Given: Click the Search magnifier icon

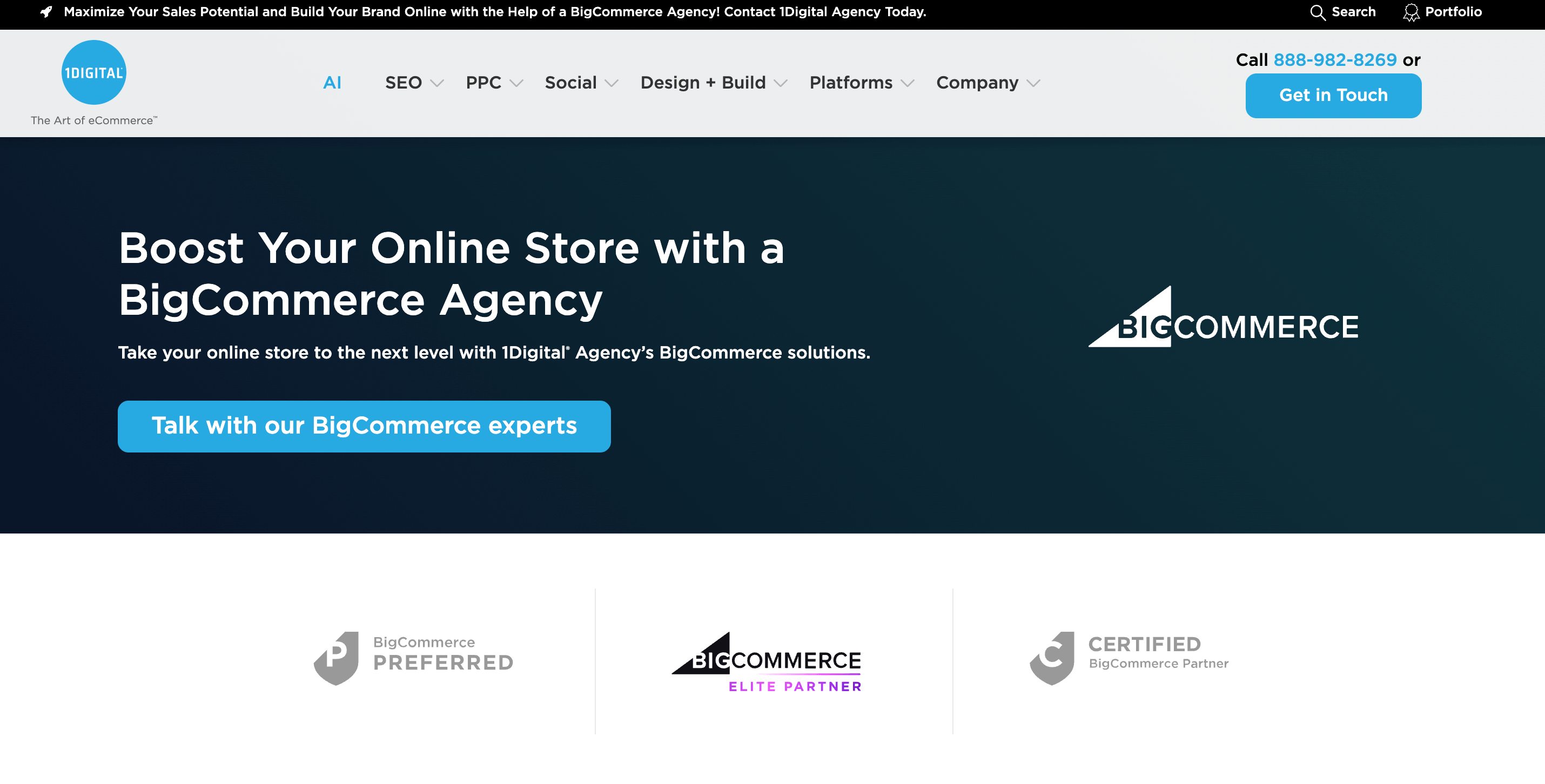Looking at the screenshot, I should pyautogui.click(x=1317, y=12).
